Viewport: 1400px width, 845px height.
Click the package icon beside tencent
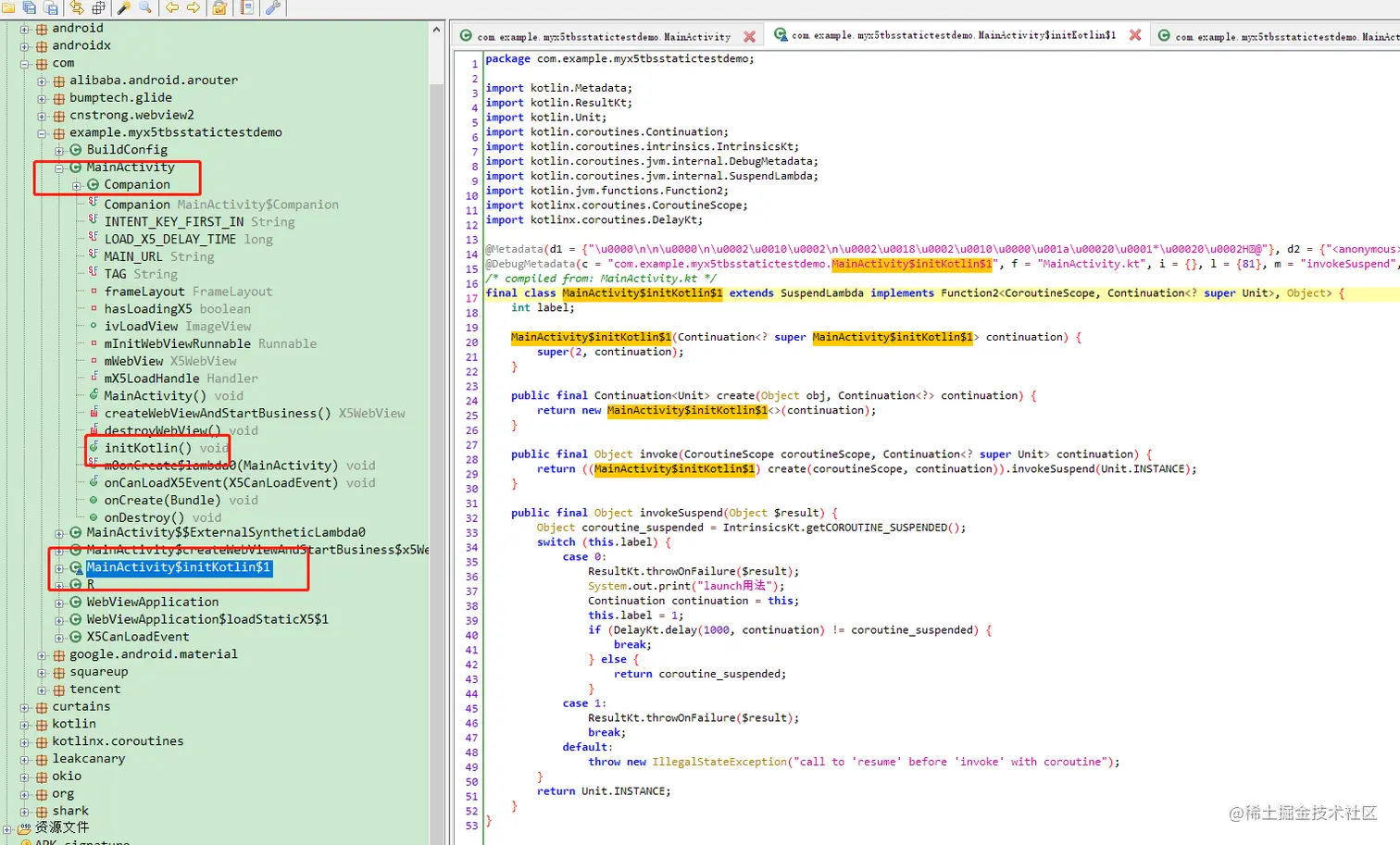point(59,690)
